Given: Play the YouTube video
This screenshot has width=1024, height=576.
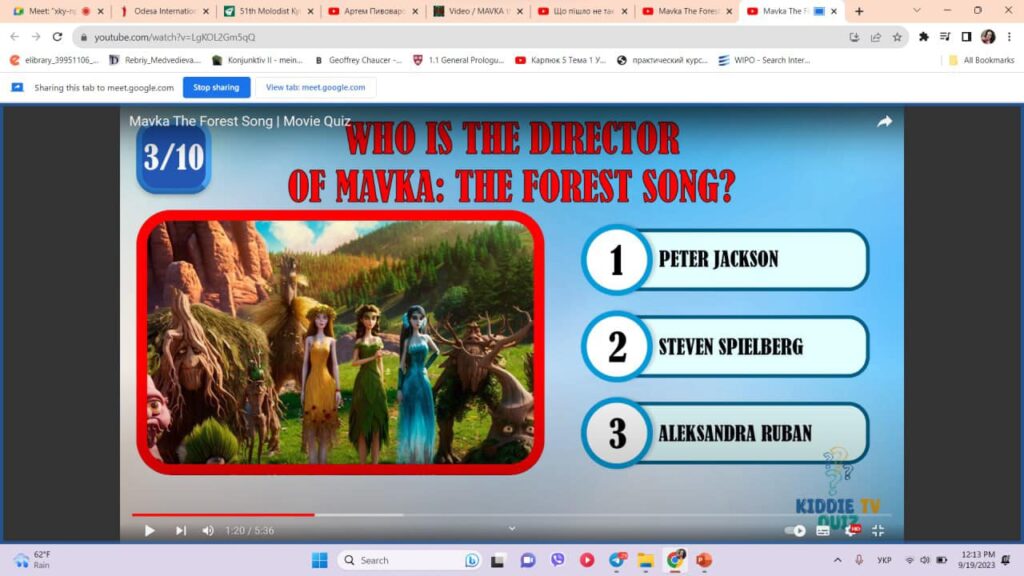Looking at the screenshot, I should click(x=150, y=531).
